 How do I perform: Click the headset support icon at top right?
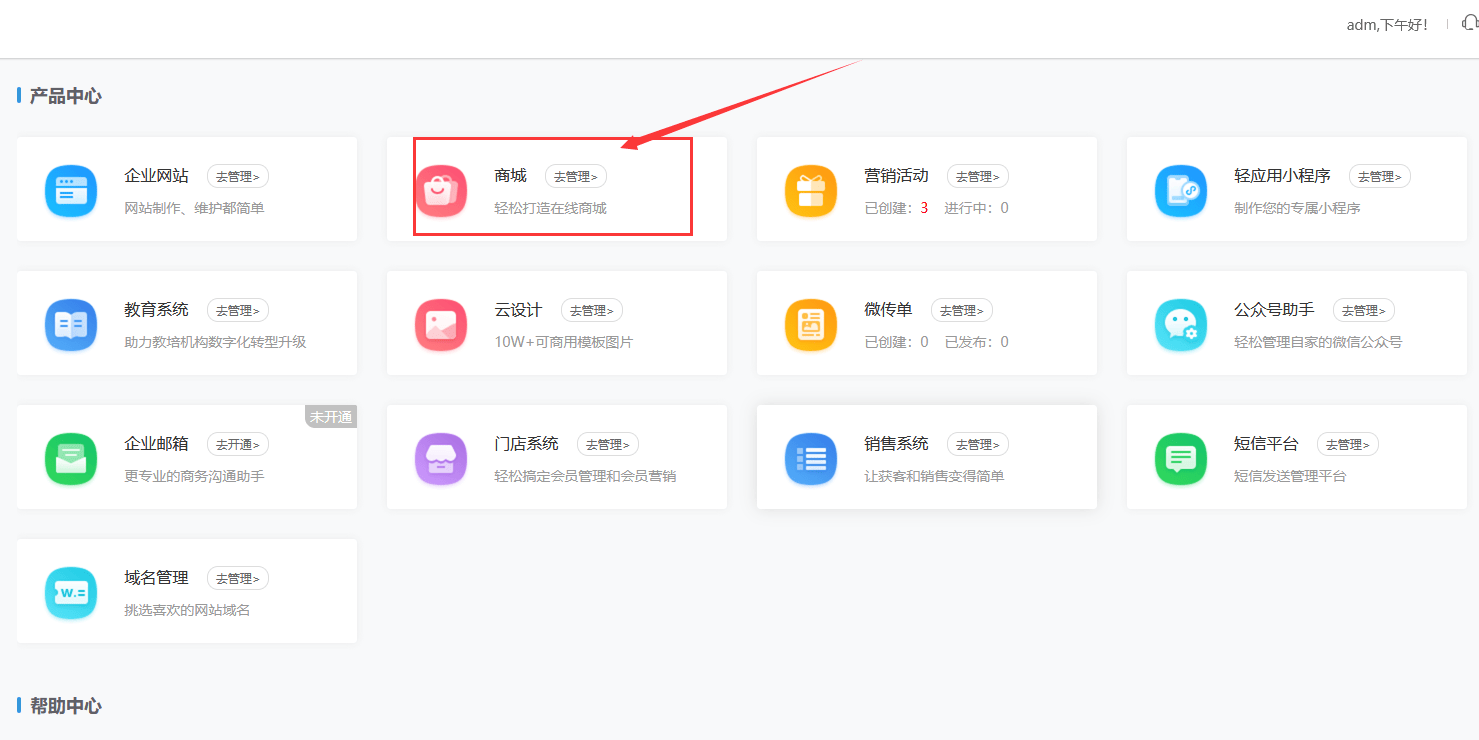pos(1470,23)
